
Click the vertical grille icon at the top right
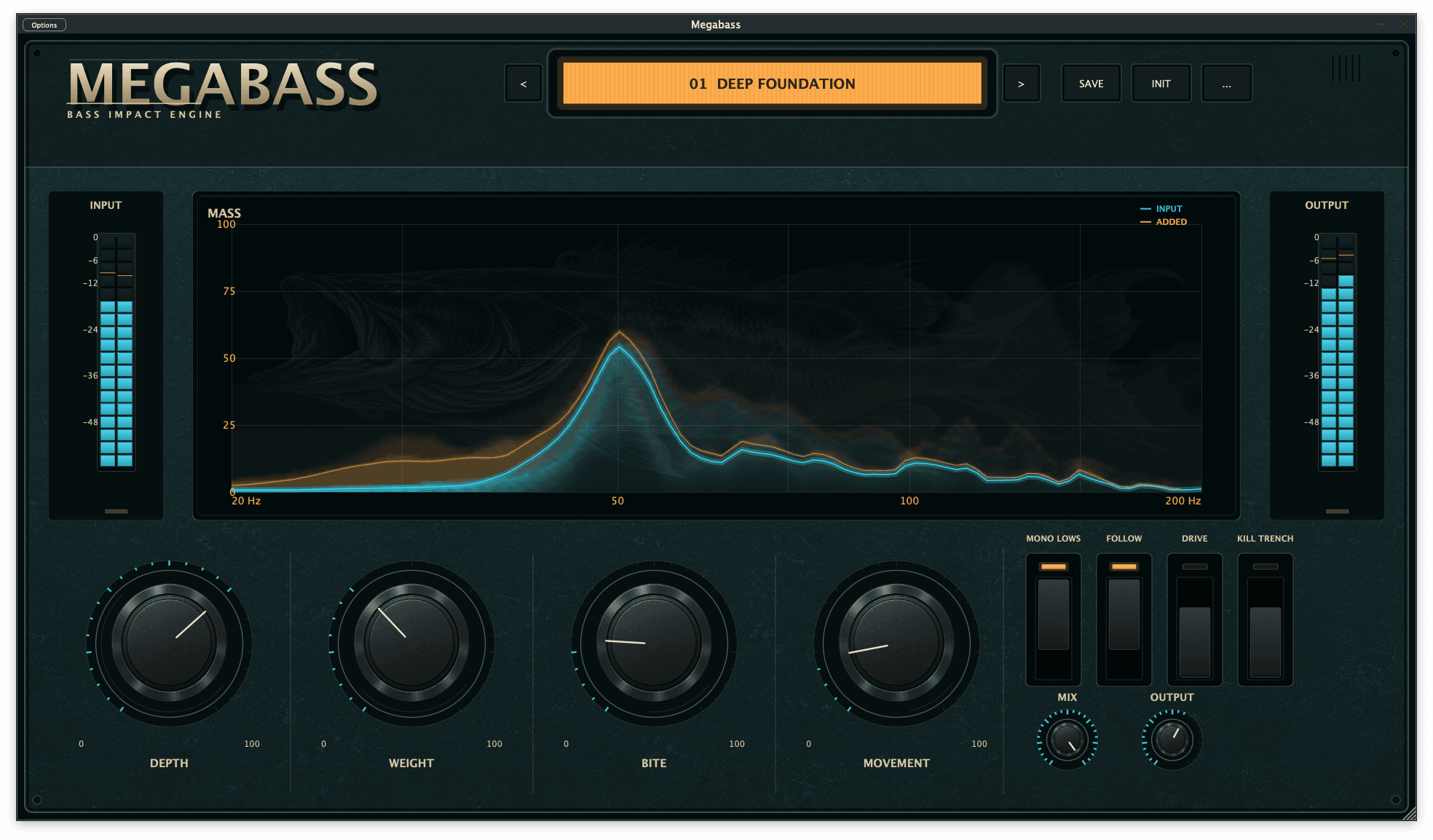(x=1346, y=68)
